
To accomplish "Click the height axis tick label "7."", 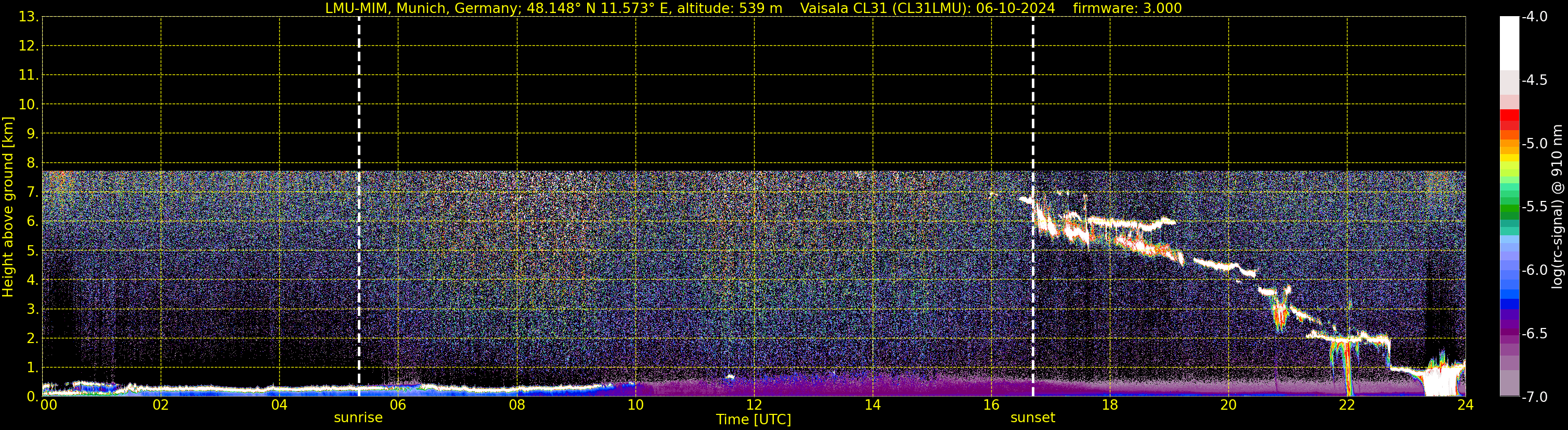I will pyautogui.click(x=32, y=193).
